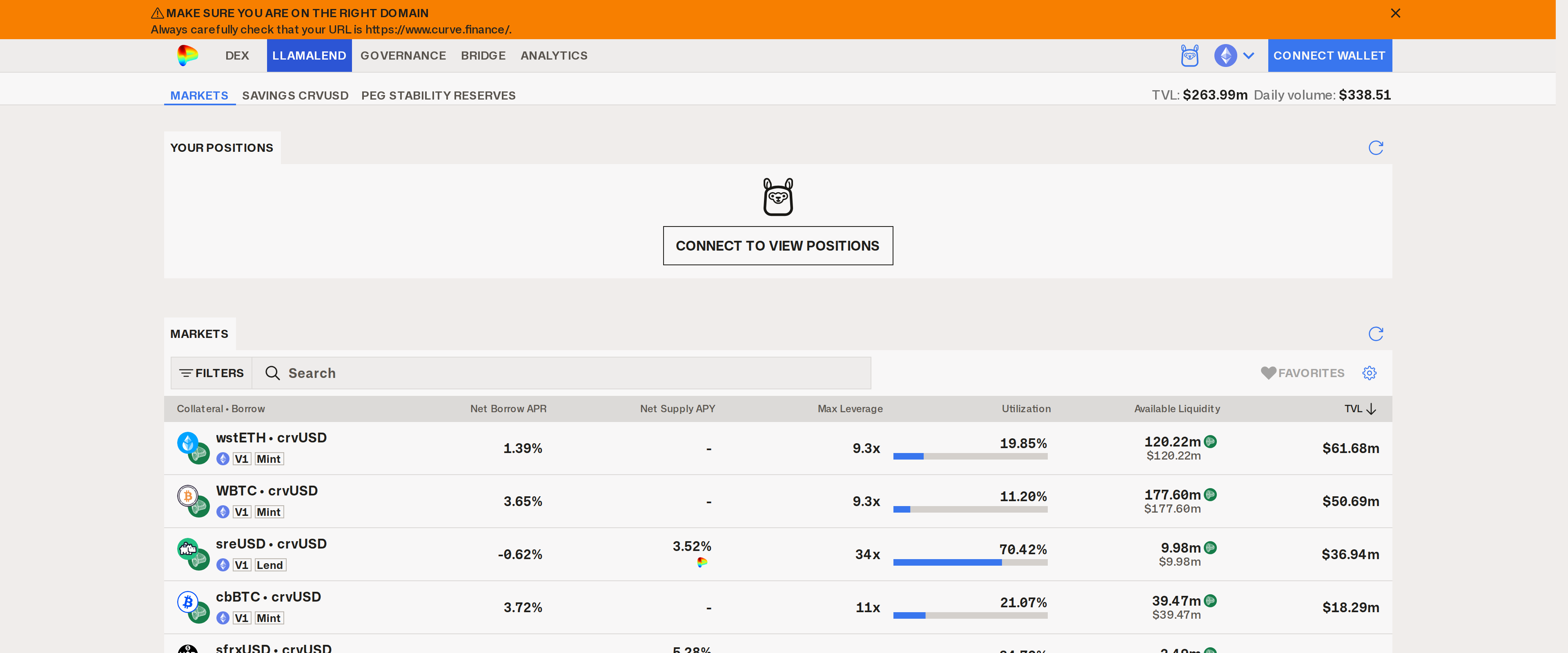This screenshot has width=1568, height=653.
Task: Click the 34x max leverage value
Action: tap(867, 554)
